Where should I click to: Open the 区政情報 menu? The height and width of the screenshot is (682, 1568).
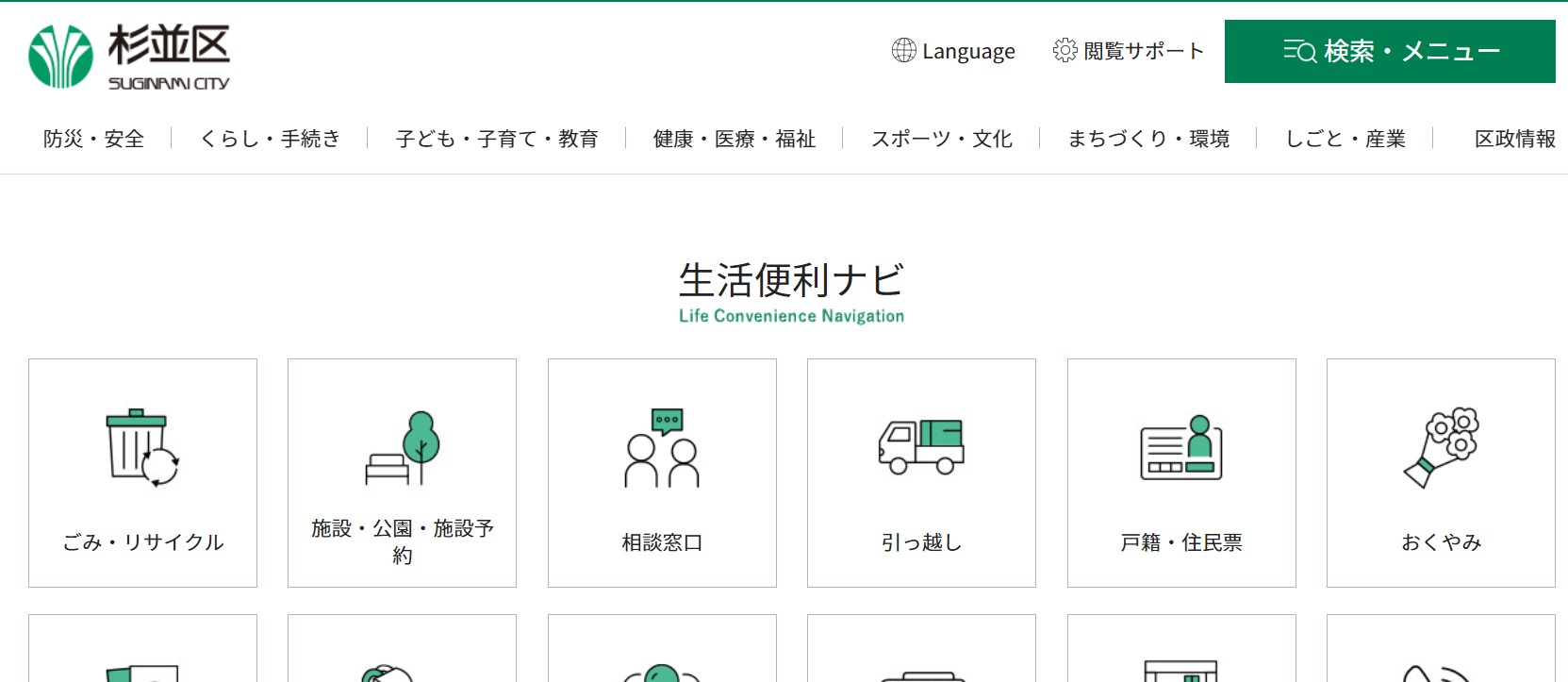coord(1515,139)
